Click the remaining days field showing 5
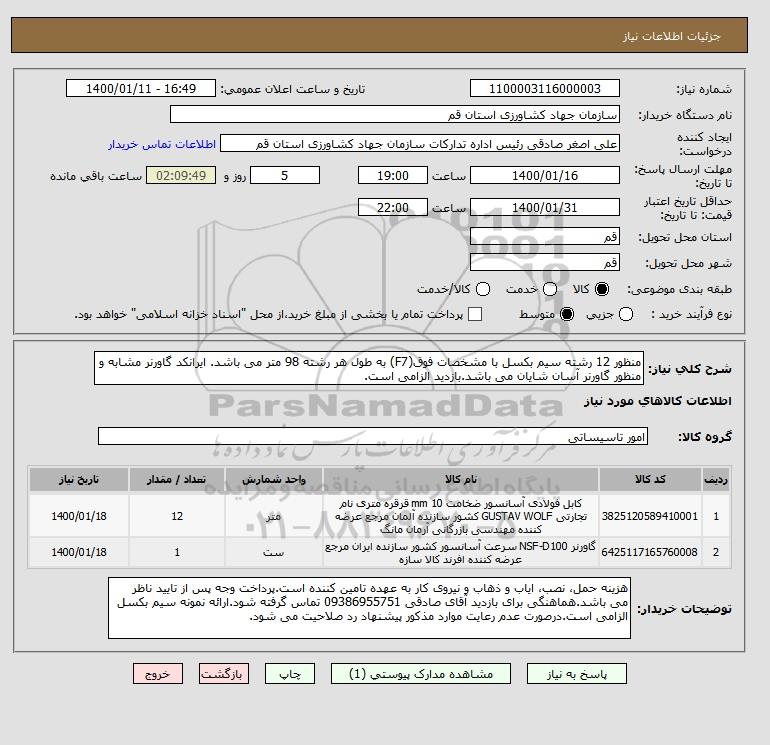Viewport: 770px width, 745px height. pyautogui.click(x=285, y=175)
